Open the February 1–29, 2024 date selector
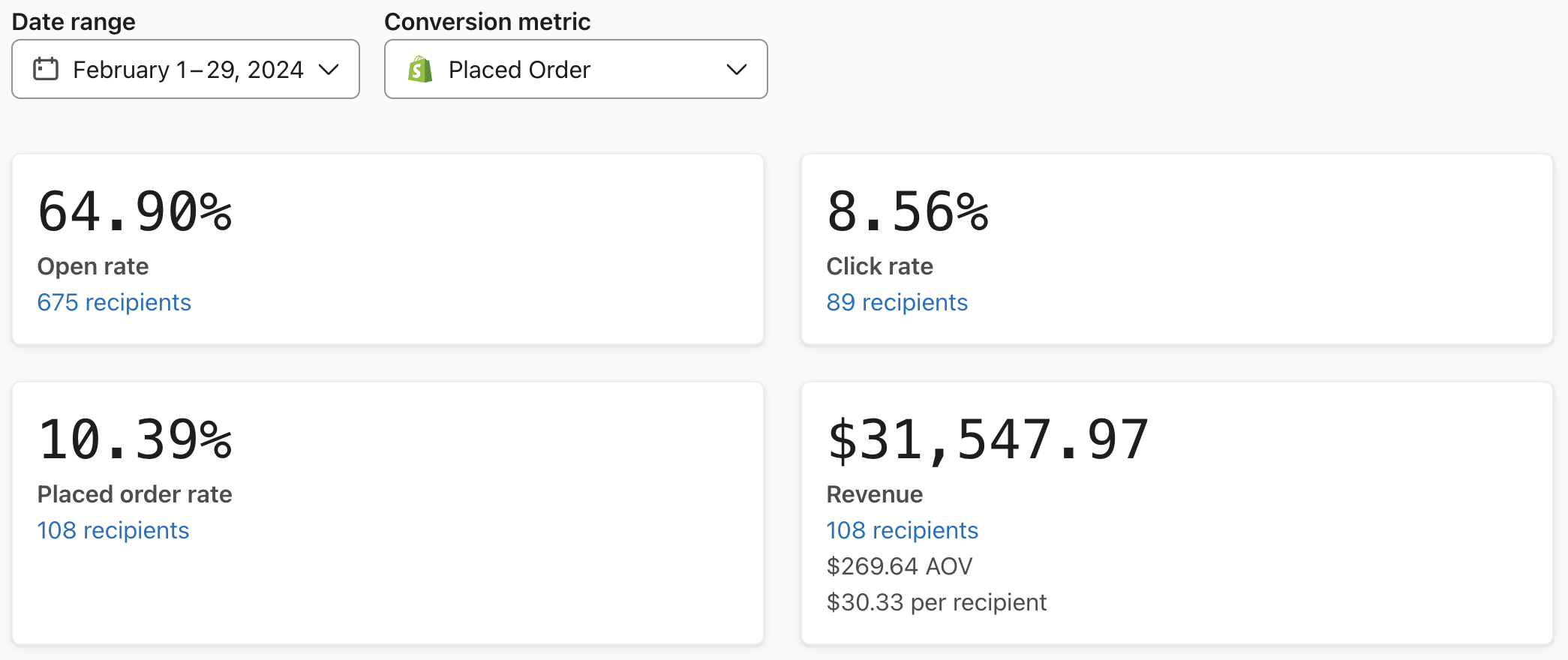 click(188, 70)
